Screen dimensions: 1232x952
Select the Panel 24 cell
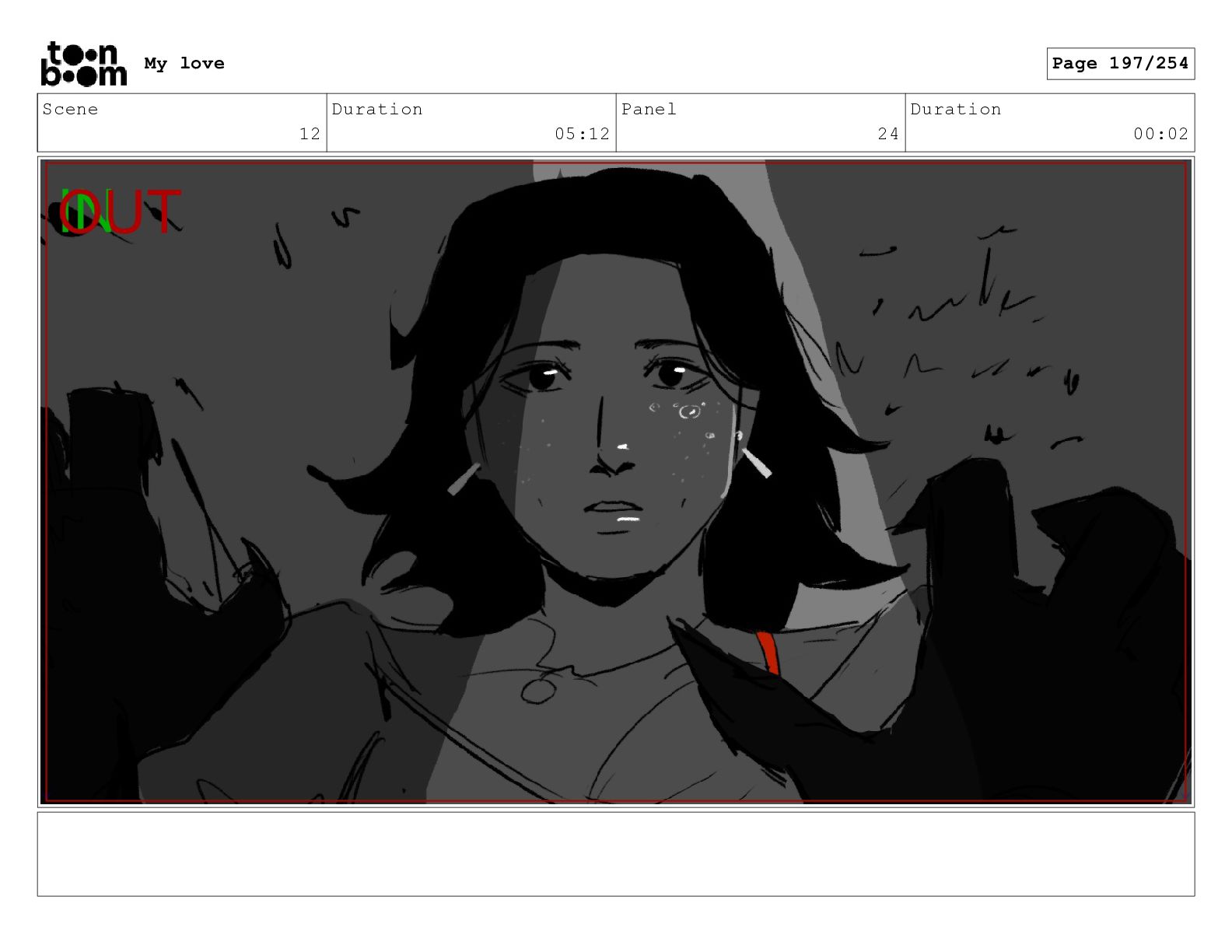point(761,123)
